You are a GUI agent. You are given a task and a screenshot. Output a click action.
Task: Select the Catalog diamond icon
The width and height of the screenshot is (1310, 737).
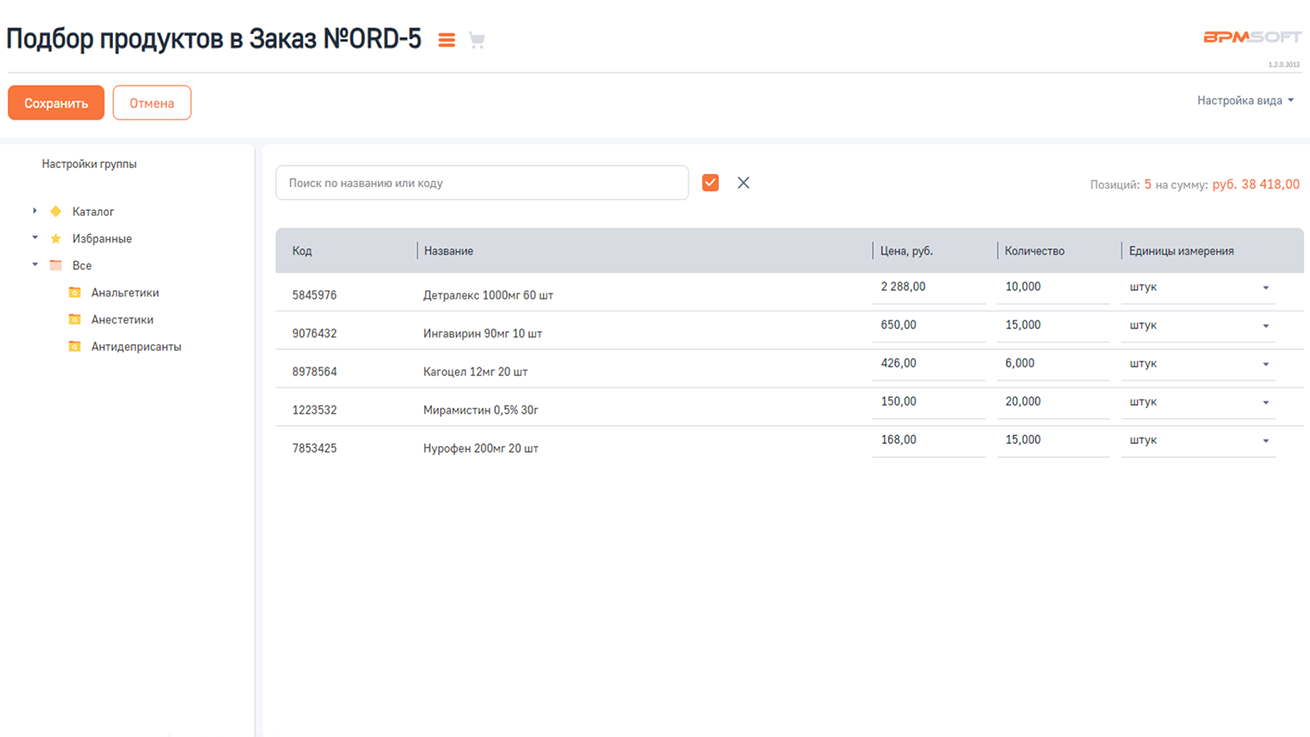56,212
